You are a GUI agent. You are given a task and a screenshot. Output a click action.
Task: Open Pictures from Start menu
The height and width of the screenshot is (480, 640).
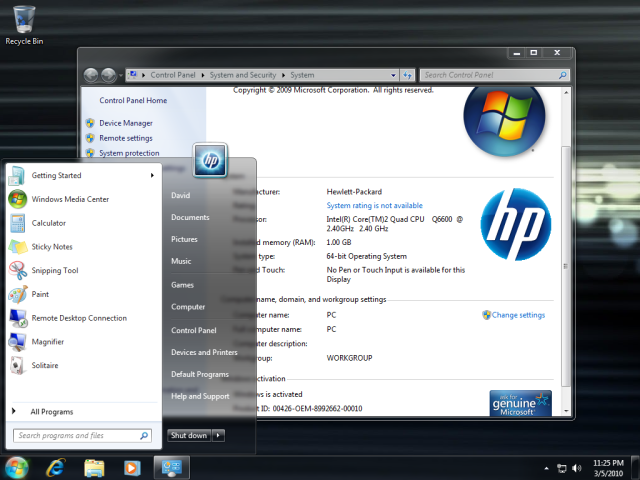(x=184, y=239)
